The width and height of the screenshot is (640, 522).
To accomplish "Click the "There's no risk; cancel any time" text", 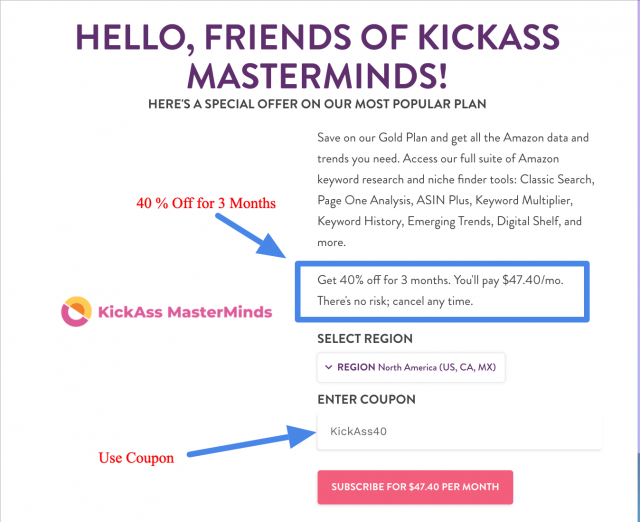I will (395, 301).
